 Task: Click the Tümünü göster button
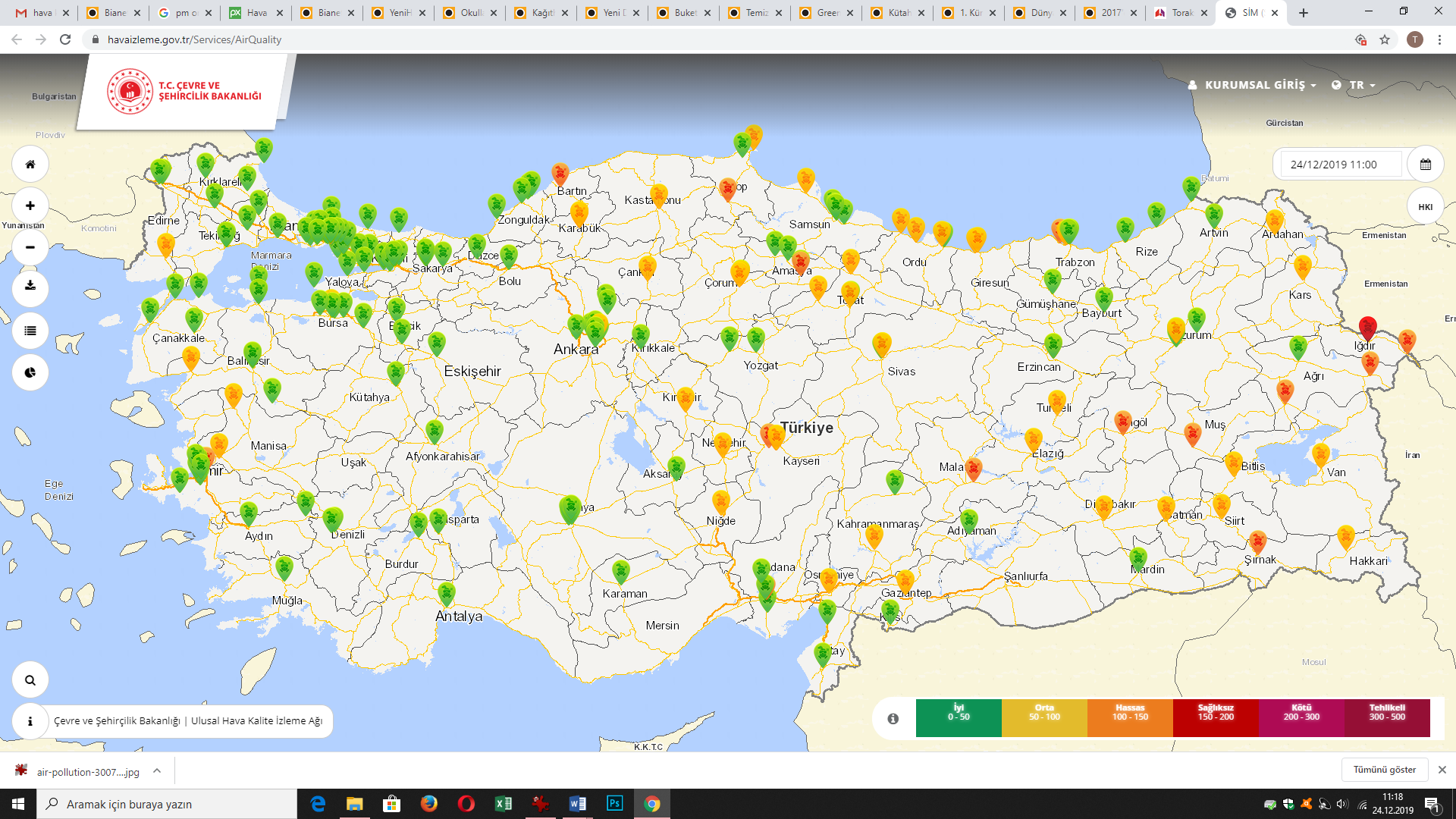(x=1384, y=770)
